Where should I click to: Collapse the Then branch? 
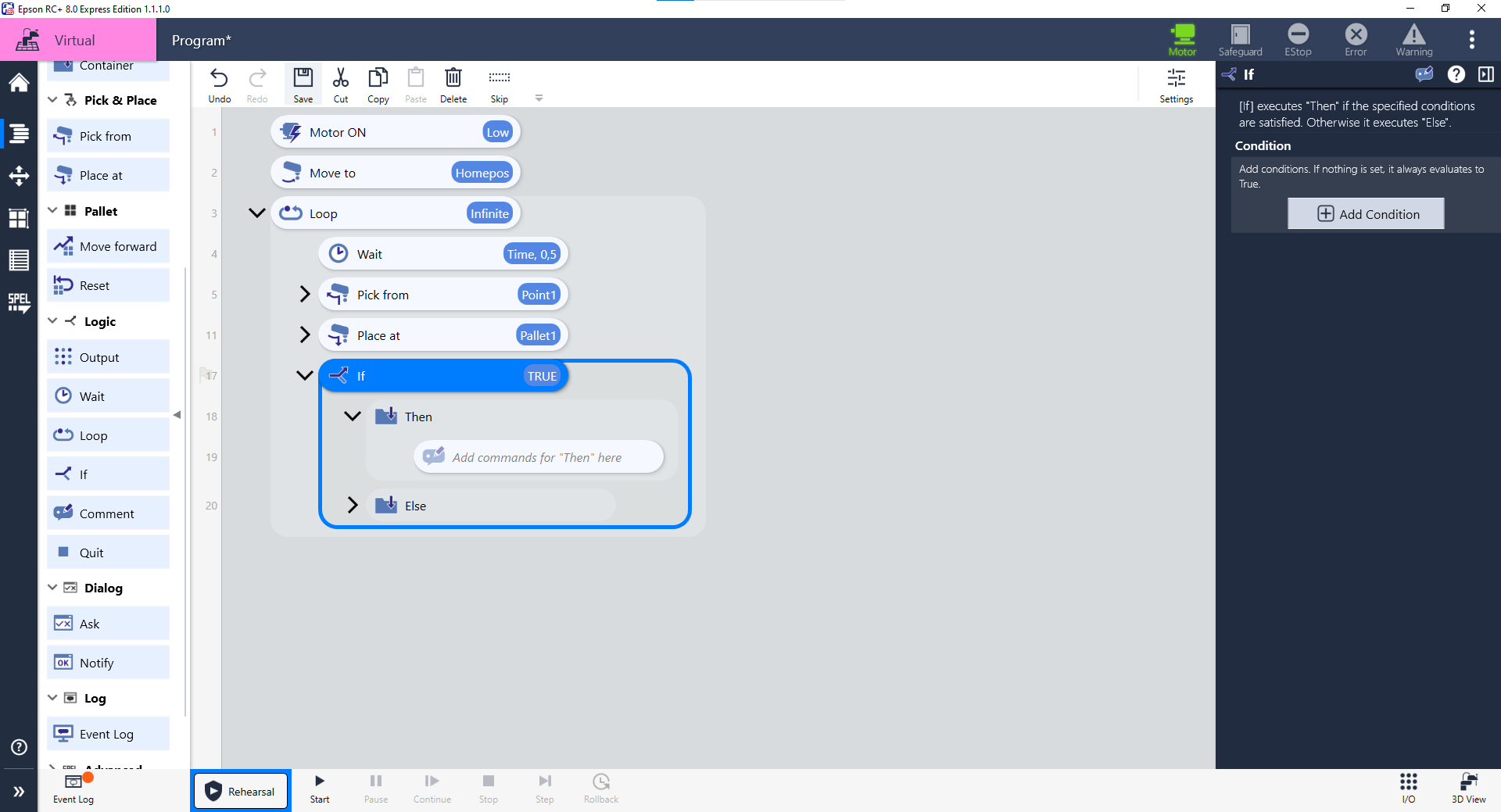click(x=353, y=417)
